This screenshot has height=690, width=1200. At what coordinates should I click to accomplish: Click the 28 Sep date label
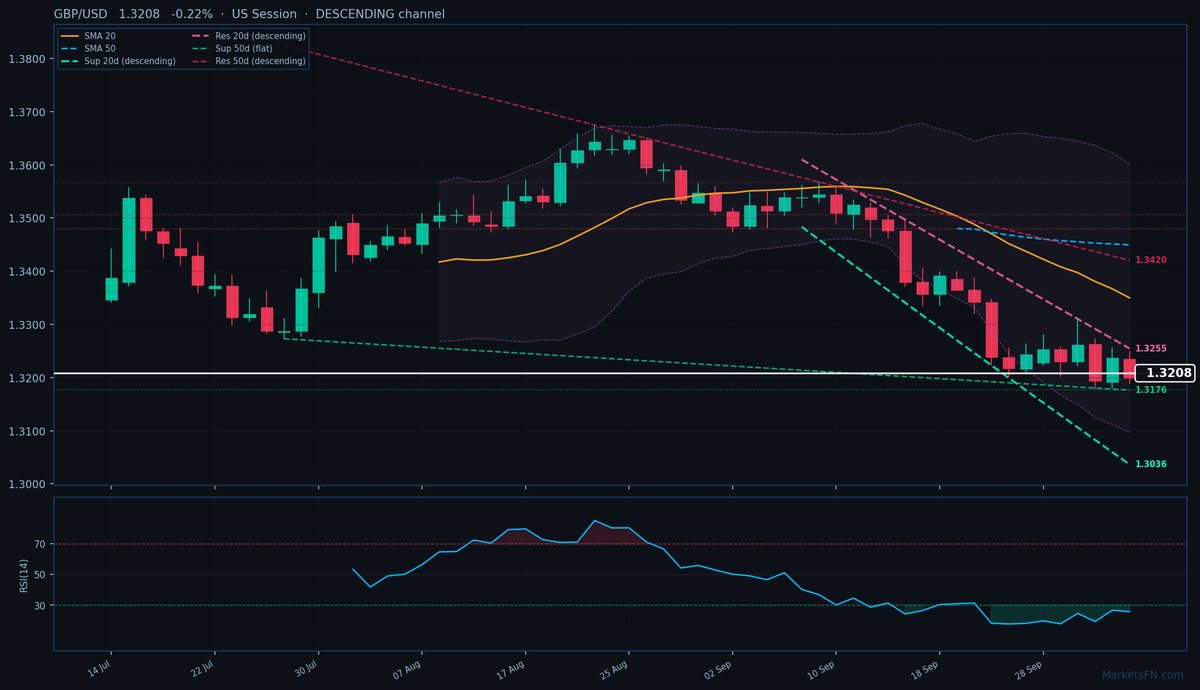pyautogui.click(x=1030, y=669)
